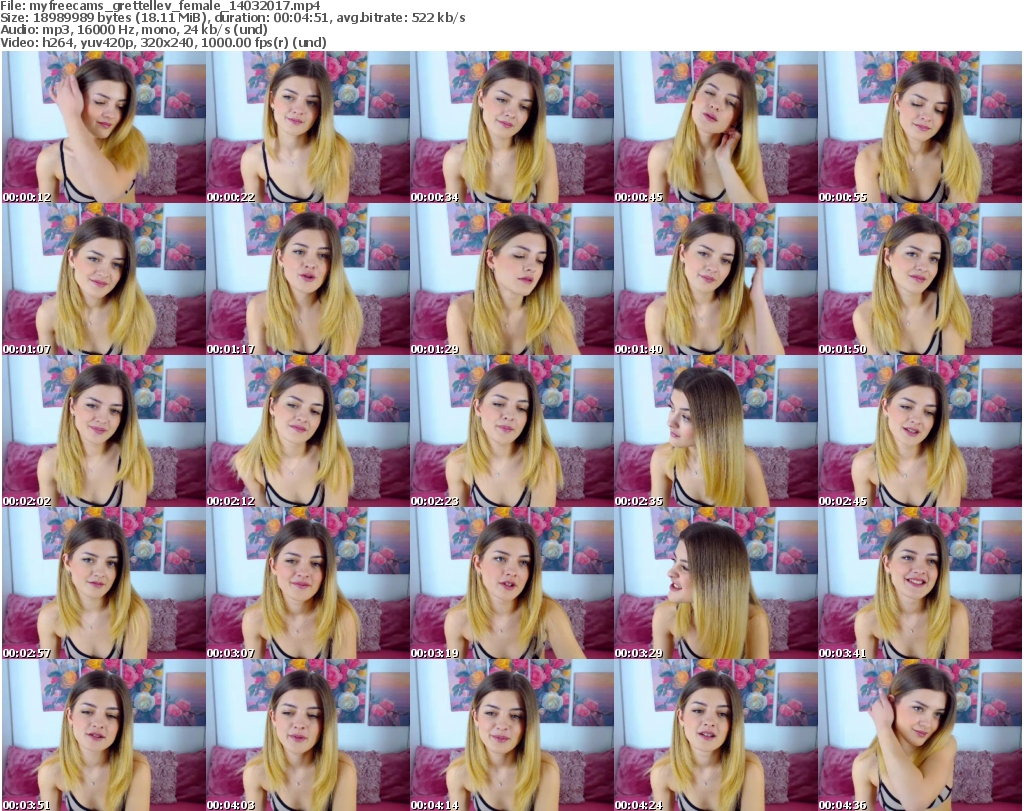Select the thumbnail frame at 00:01:29

click(512, 279)
